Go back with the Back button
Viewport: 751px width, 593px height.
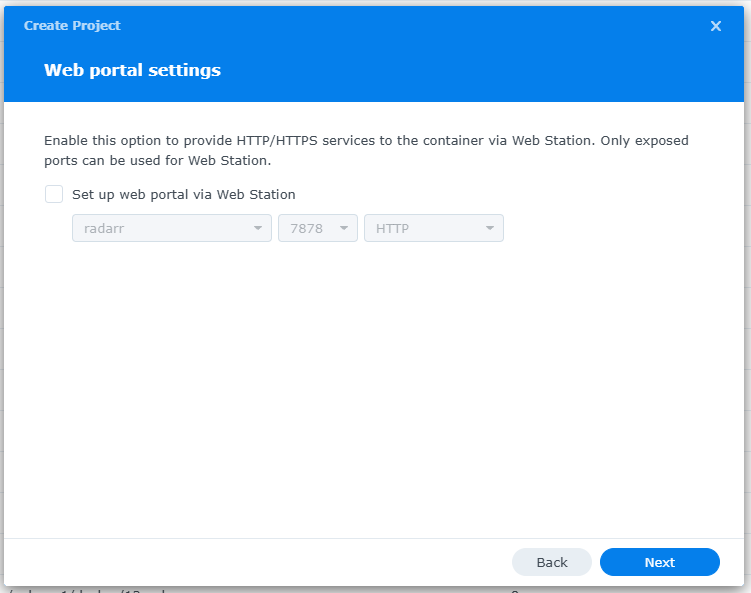(x=552, y=562)
